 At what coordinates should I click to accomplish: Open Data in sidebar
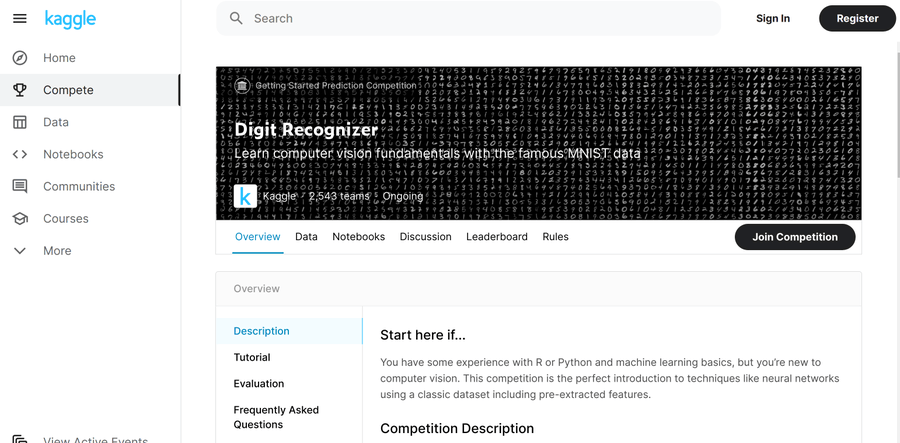pos(90,122)
